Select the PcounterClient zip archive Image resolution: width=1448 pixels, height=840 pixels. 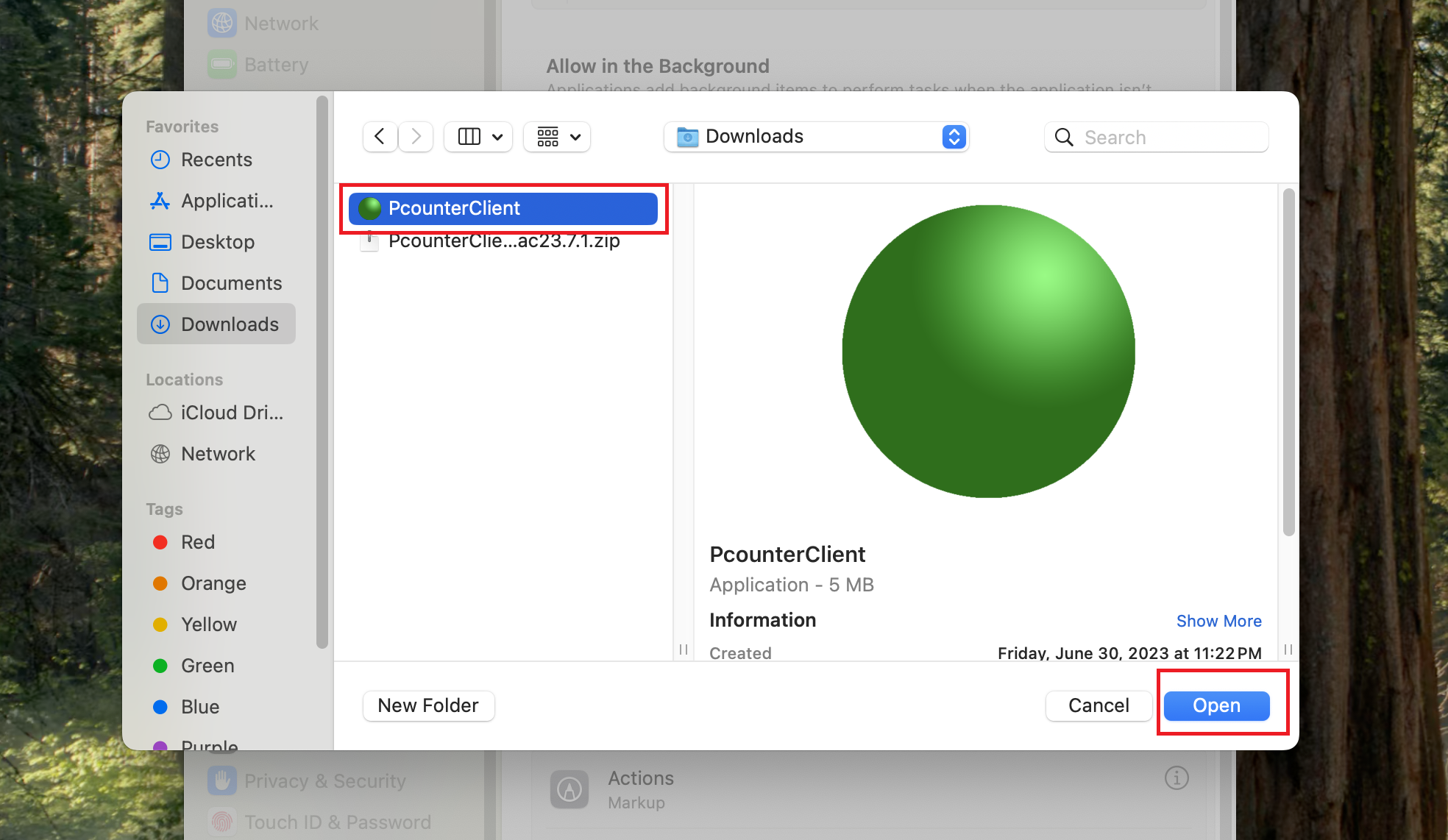[x=503, y=241]
